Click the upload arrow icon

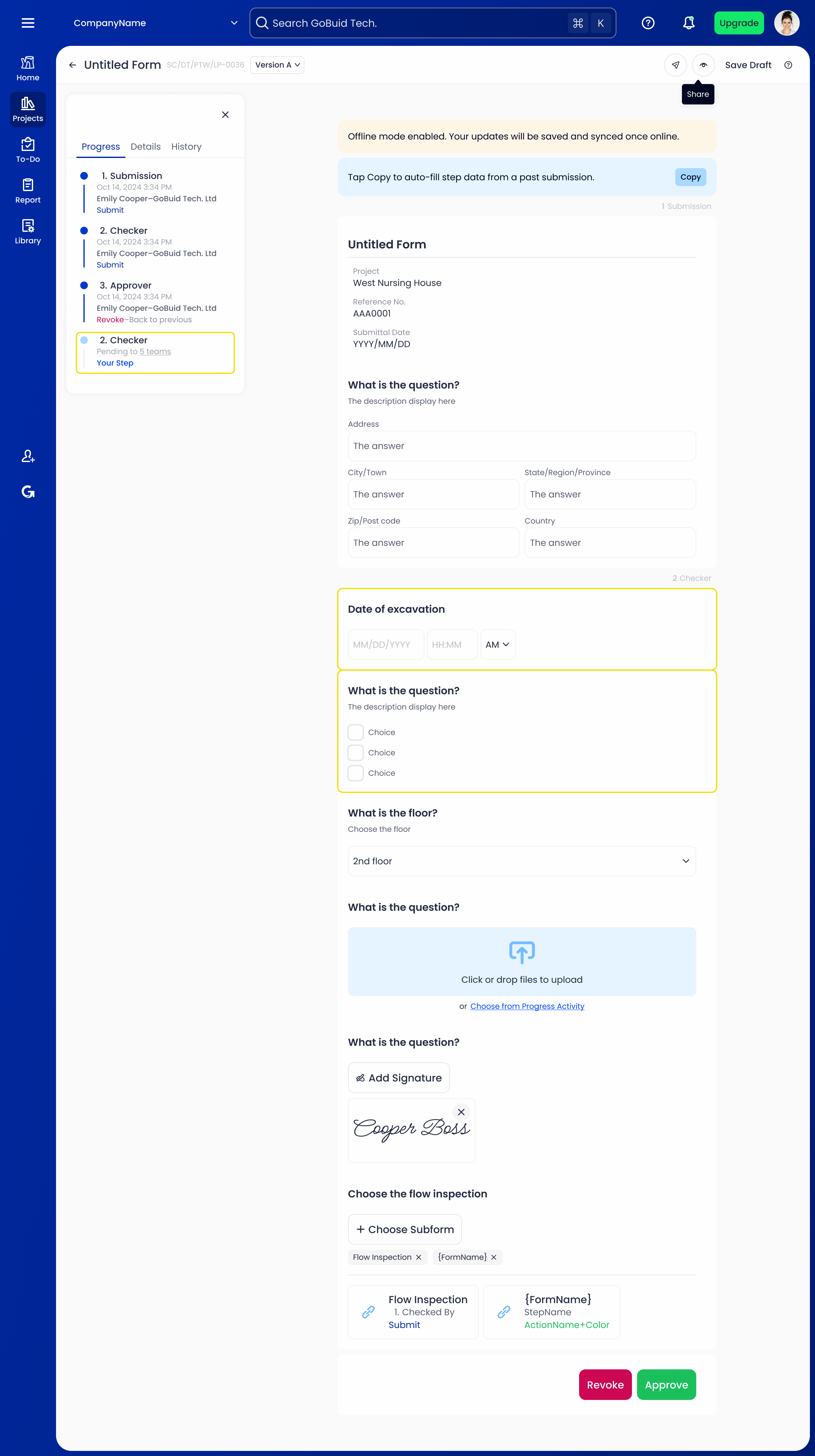pyautogui.click(x=522, y=953)
